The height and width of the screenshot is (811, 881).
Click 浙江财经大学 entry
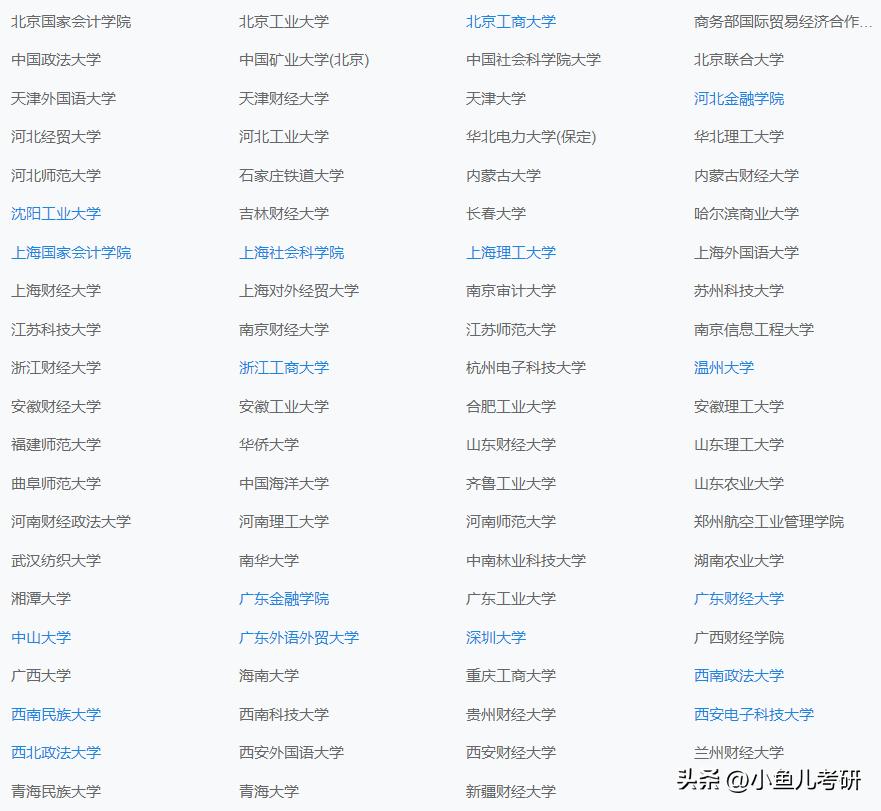(x=56, y=368)
